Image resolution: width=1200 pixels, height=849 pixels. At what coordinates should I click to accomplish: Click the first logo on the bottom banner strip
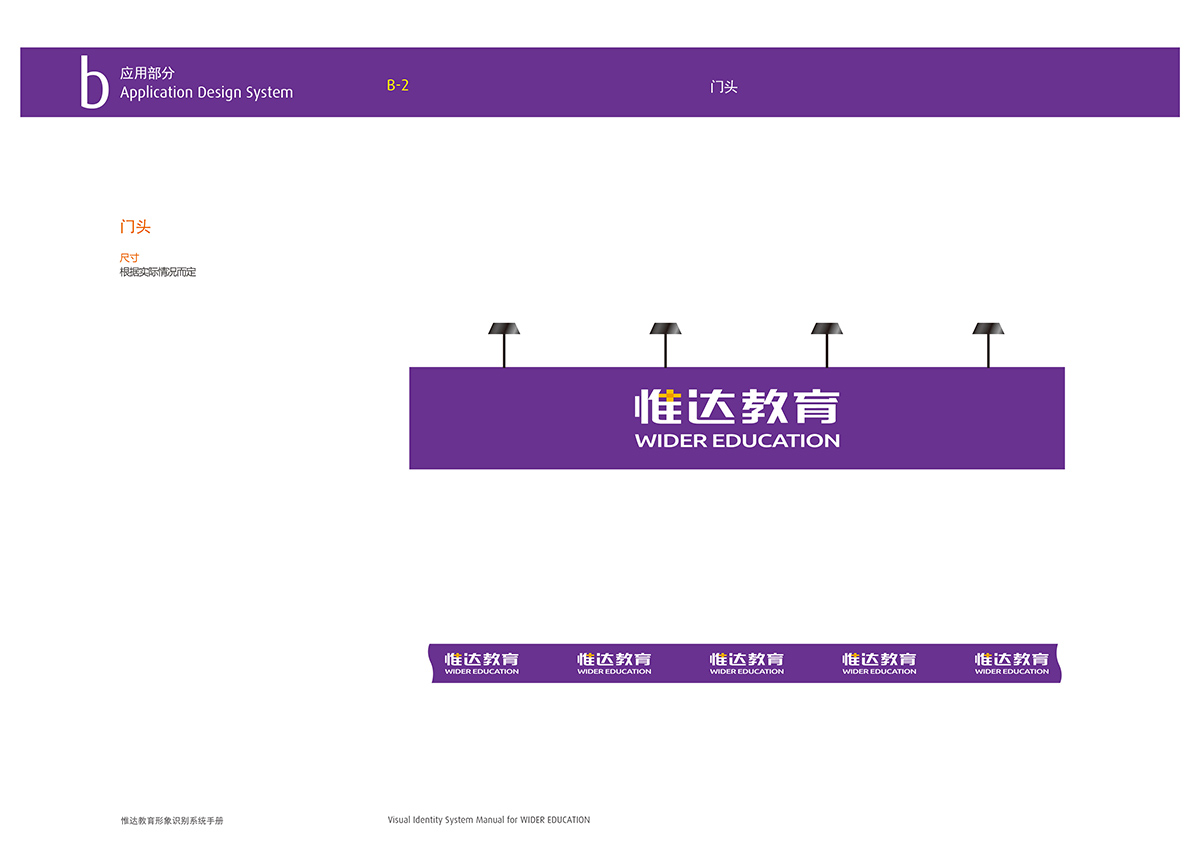coord(482,663)
